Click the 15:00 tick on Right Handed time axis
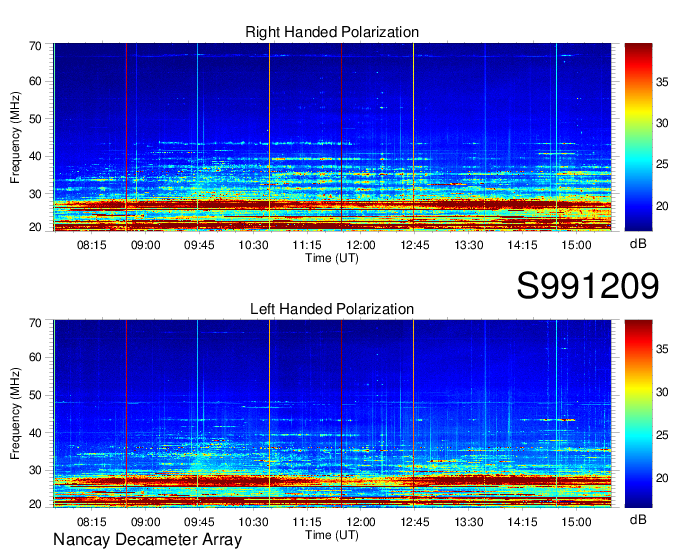The width and height of the screenshot is (680, 552). point(576,245)
